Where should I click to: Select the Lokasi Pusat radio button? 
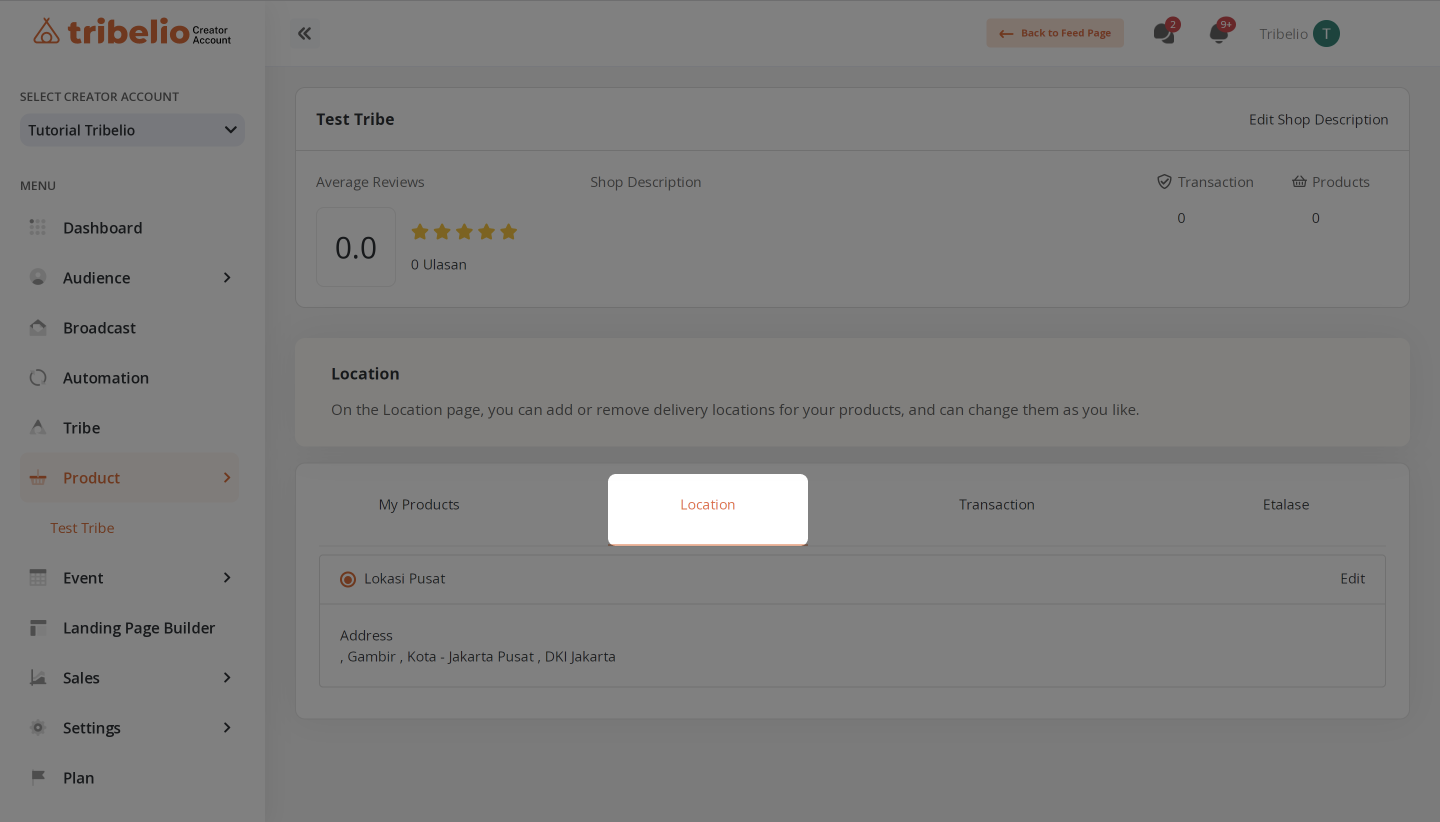coord(348,579)
